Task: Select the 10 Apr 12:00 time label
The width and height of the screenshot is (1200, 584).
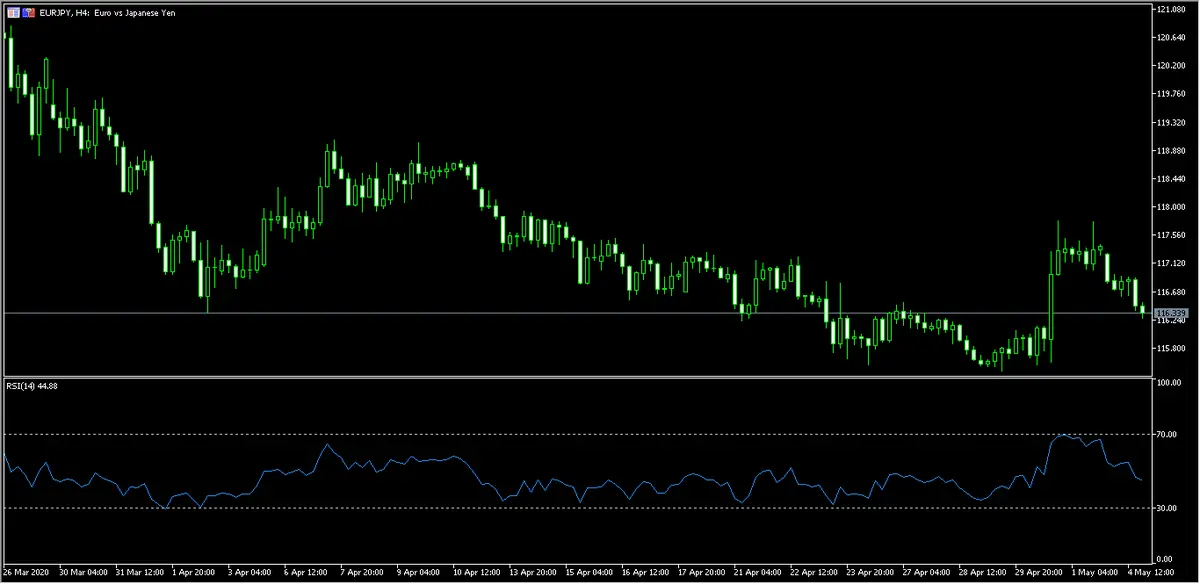Action: pyautogui.click(x=477, y=574)
